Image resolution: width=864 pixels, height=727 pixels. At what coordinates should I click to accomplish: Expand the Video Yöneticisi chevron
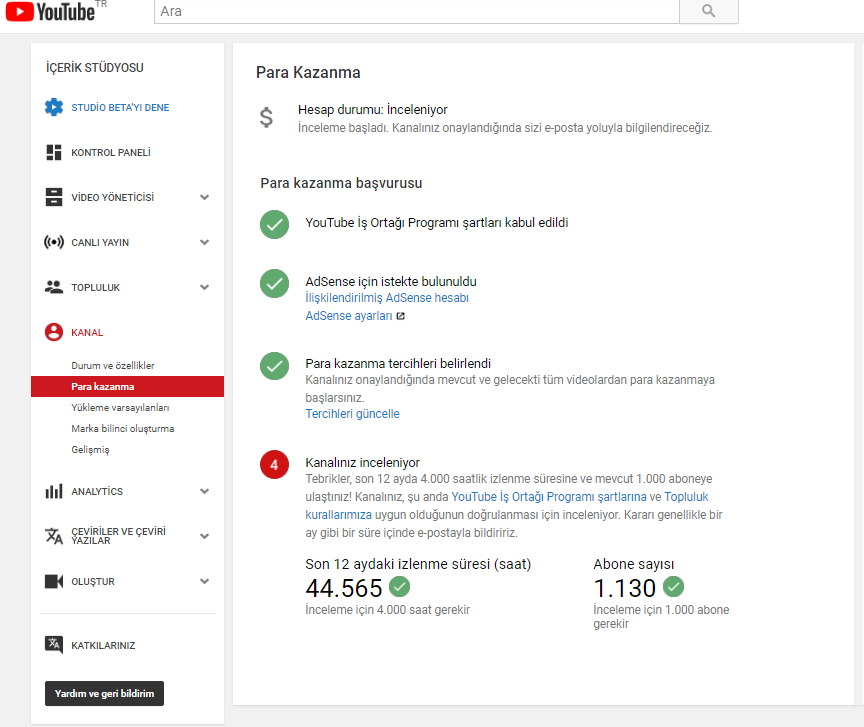[x=204, y=197]
